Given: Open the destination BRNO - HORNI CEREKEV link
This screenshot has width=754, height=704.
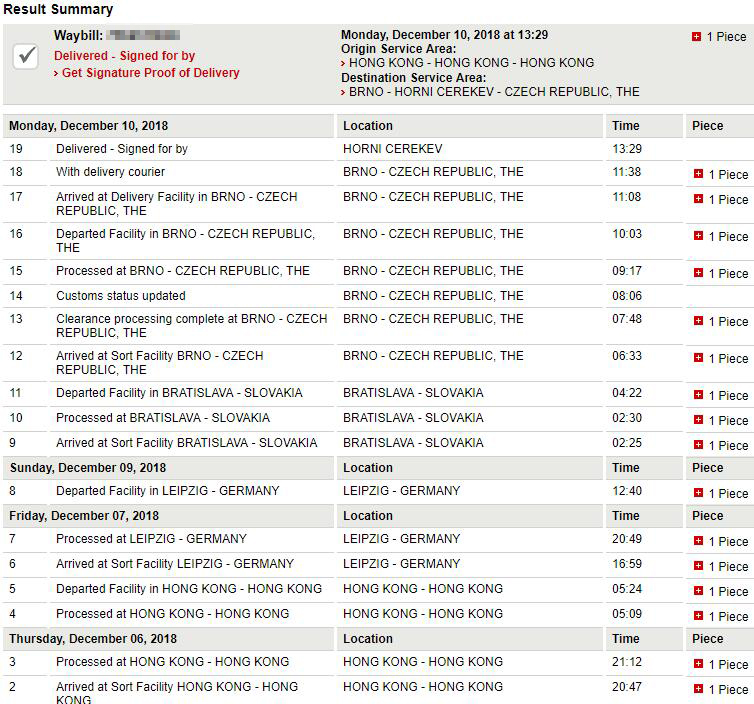Looking at the screenshot, I should point(490,92).
